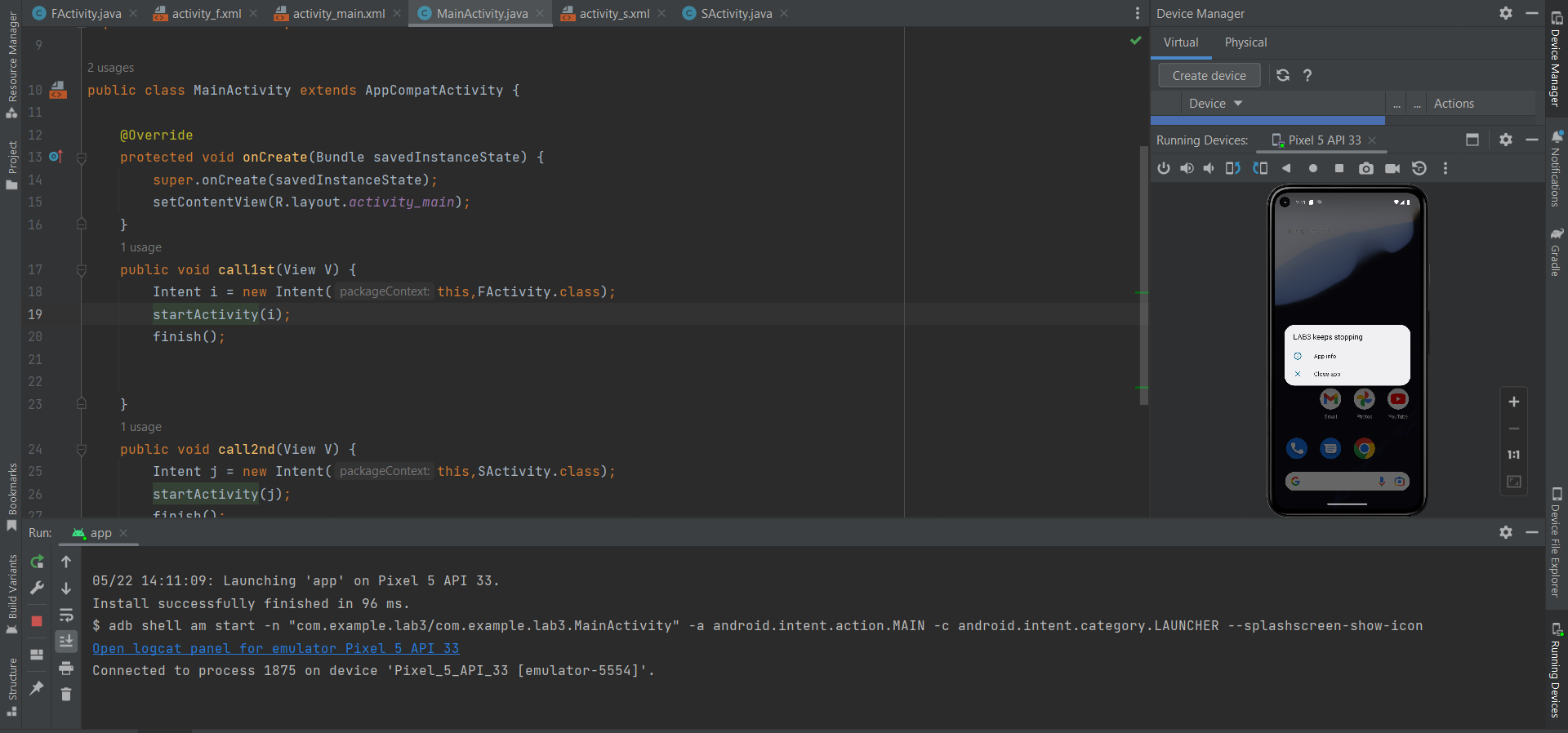Start screen recording with the video camera icon

[x=1392, y=168]
